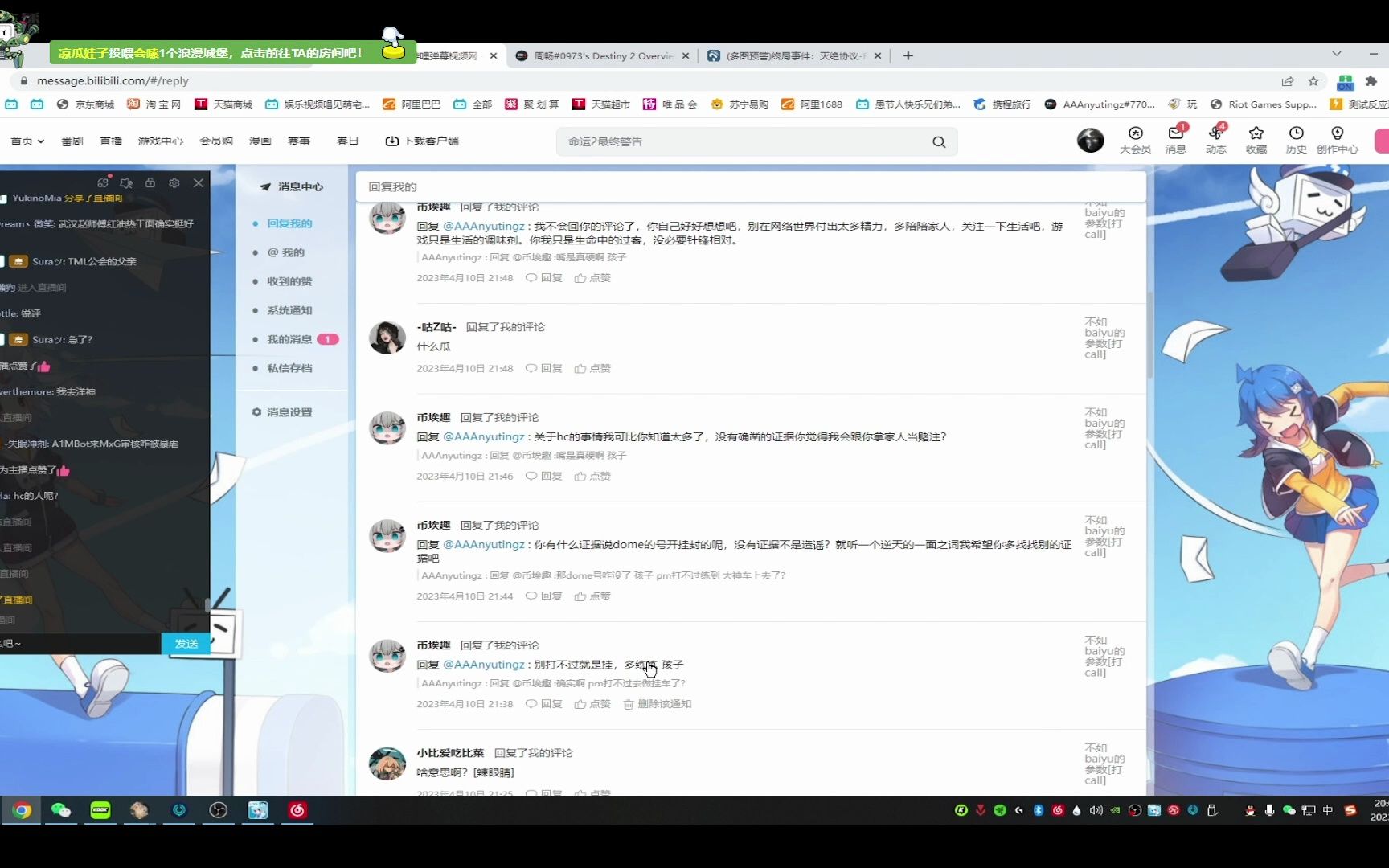Open 京东商城 bookmark
This screenshot has width=1389, height=868.
(x=86, y=104)
